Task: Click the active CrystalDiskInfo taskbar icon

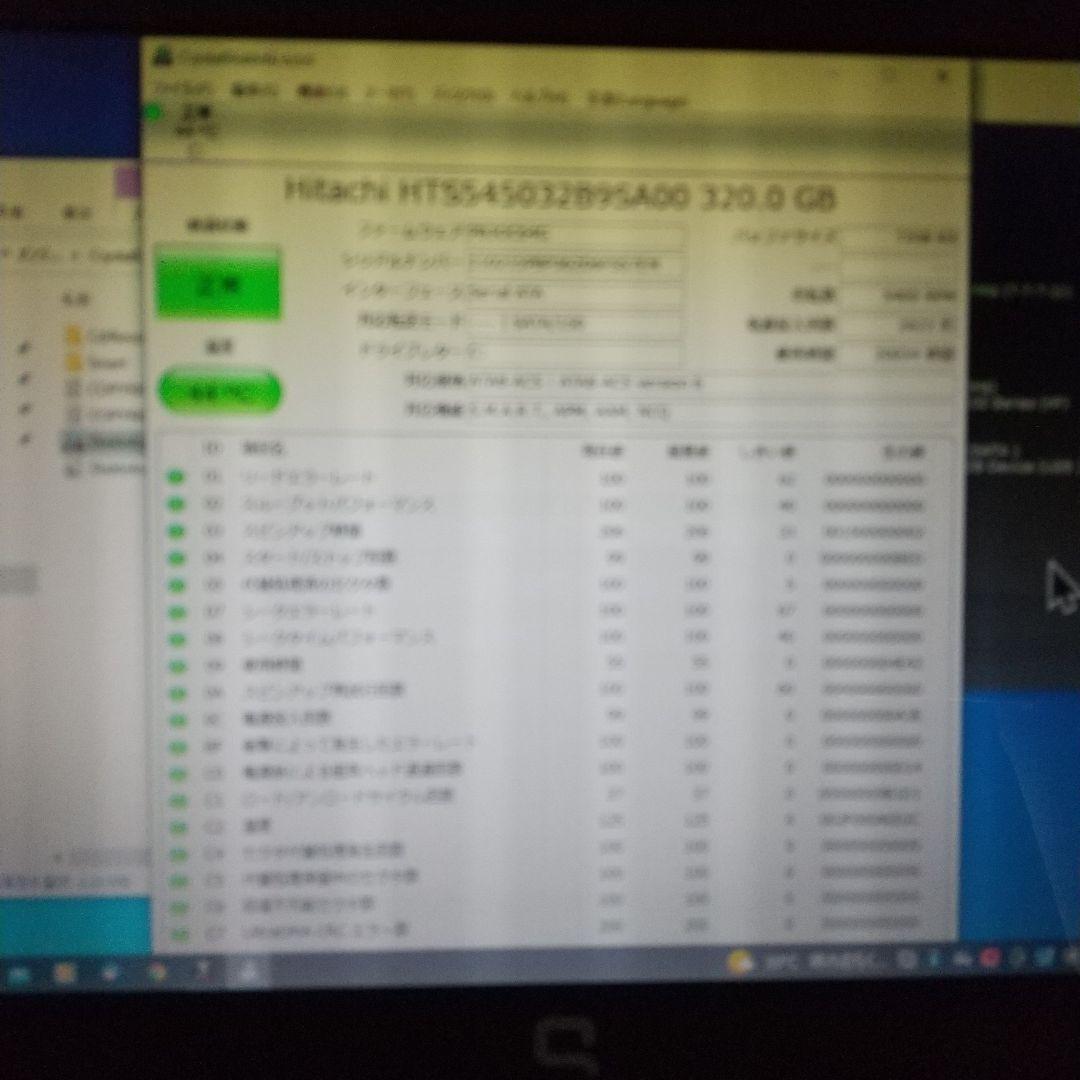Action: coord(249,971)
